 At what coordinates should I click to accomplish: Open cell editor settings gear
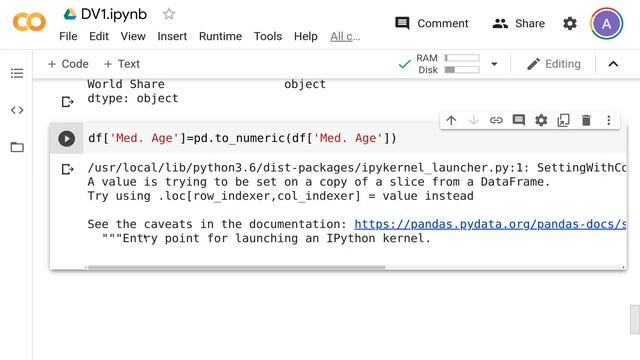tap(541, 120)
